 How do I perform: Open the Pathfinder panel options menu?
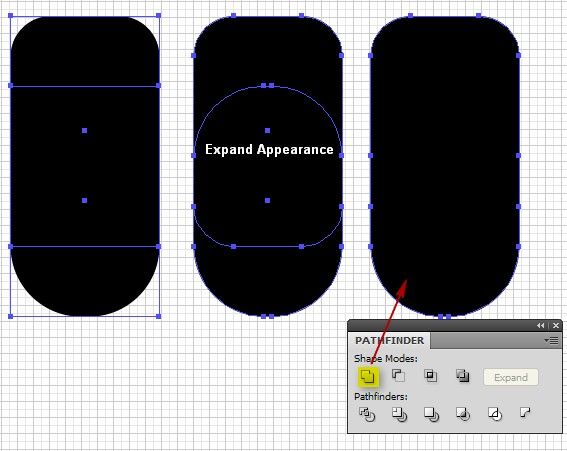(552, 340)
